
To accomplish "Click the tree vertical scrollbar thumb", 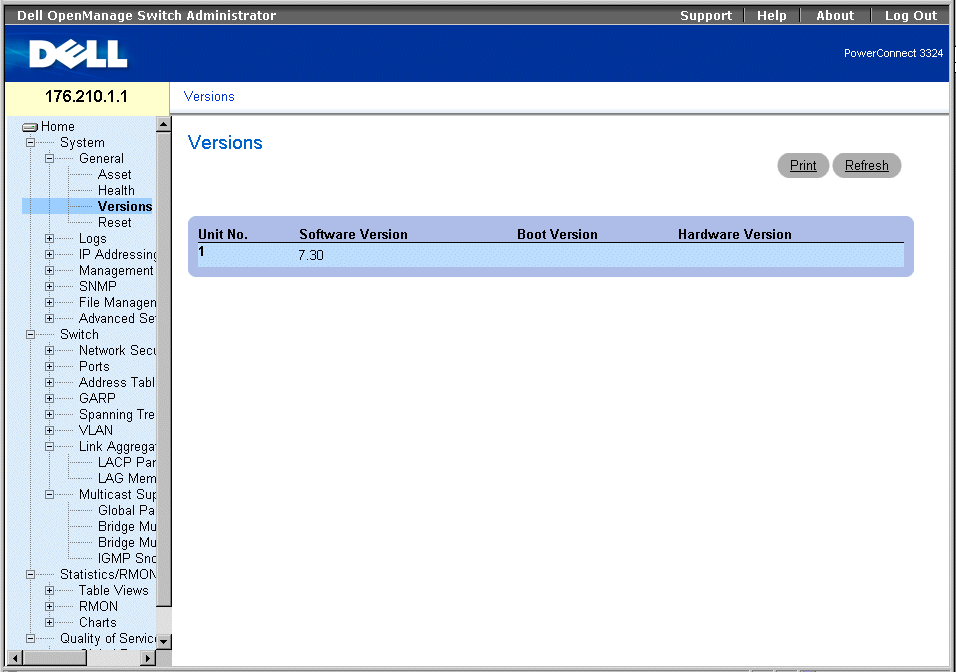I will [x=163, y=369].
